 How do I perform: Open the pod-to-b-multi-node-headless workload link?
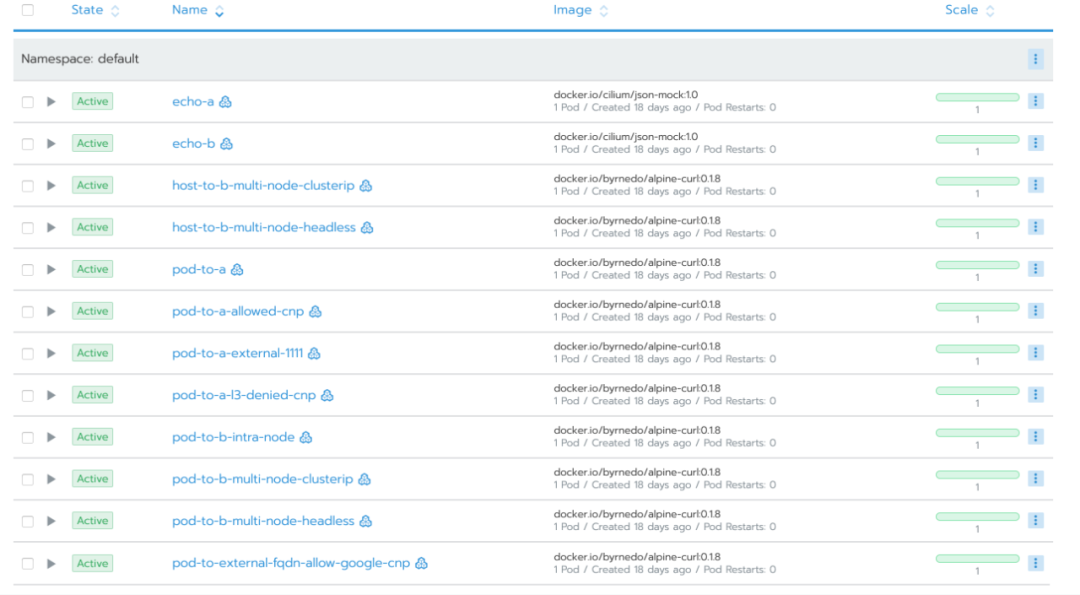coord(263,521)
